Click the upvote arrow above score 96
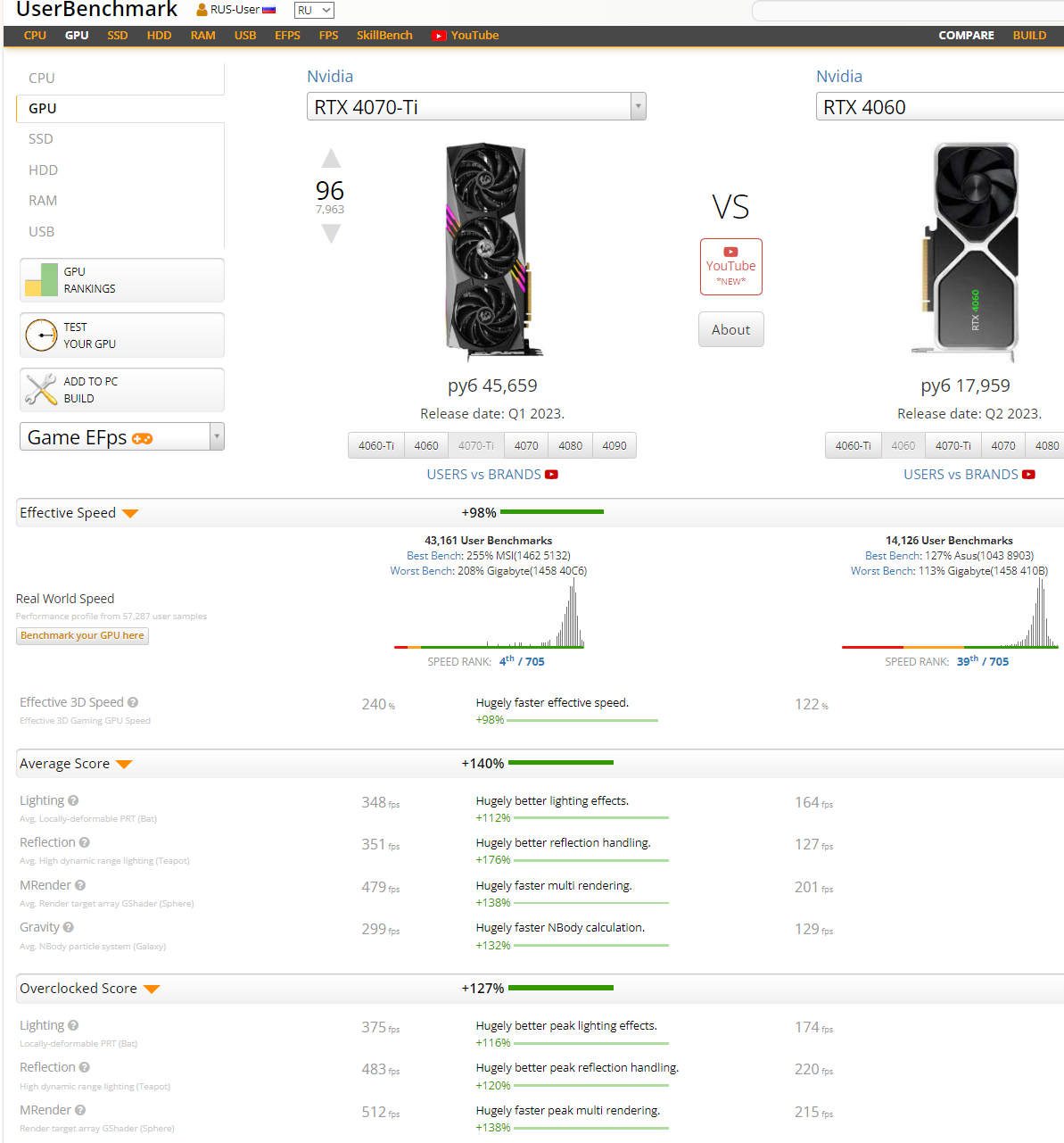The width and height of the screenshot is (1064, 1143). (x=331, y=159)
